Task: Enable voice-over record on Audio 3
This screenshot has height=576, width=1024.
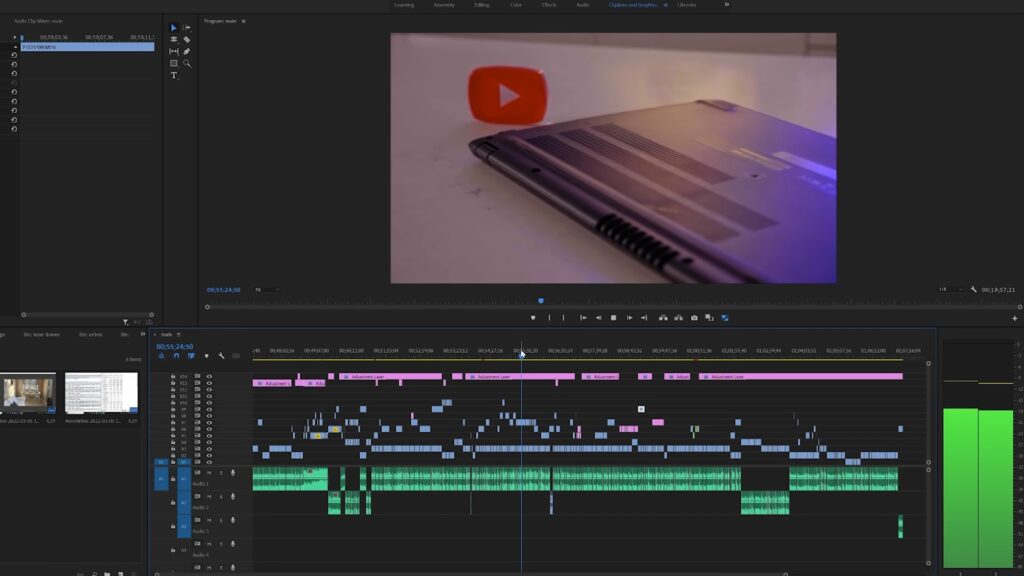Action: click(x=232, y=520)
